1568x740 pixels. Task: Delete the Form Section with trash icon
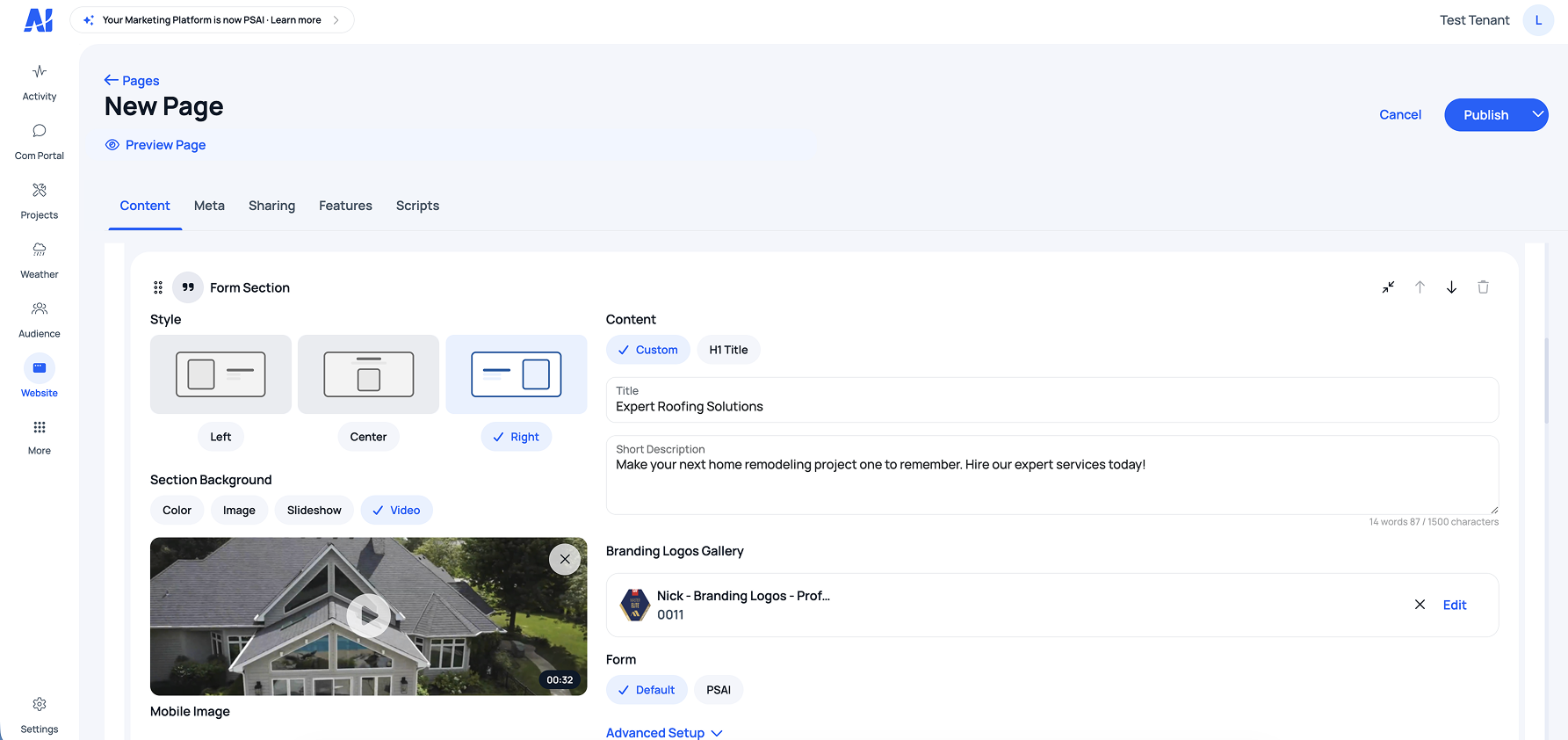click(1483, 287)
